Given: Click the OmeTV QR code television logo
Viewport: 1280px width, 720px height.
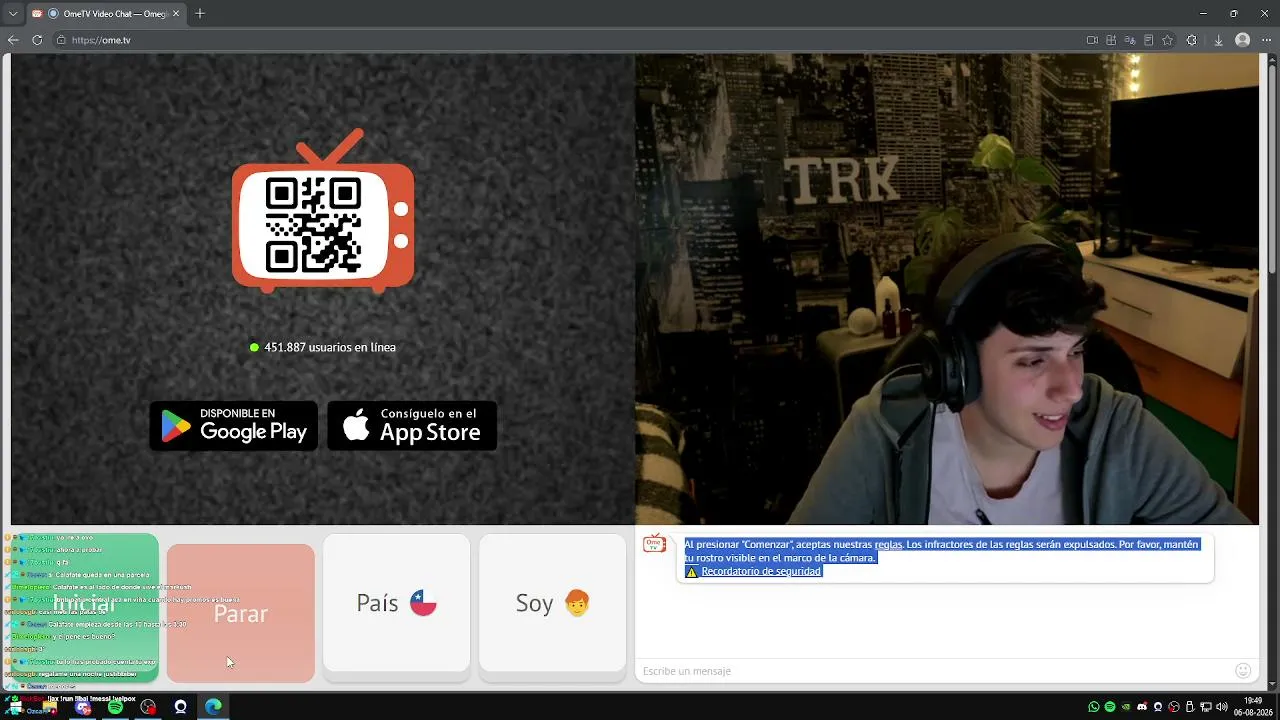Looking at the screenshot, I should (x=323, y=211).
